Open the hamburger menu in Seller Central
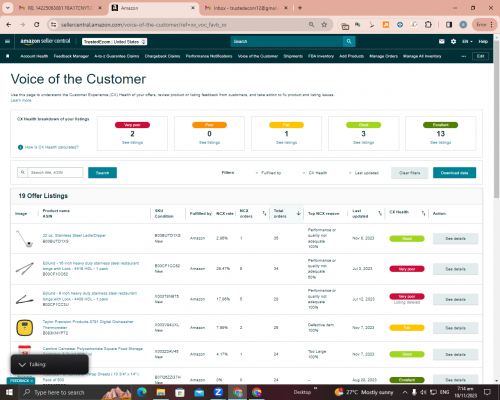 tap(7, 41)
